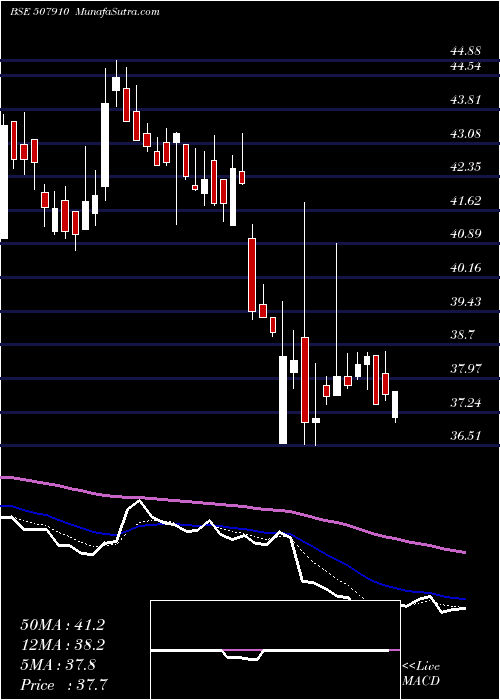The image size is (500, 700).
Task: Click the 36.51 price level label
Action: pos(466,435)
